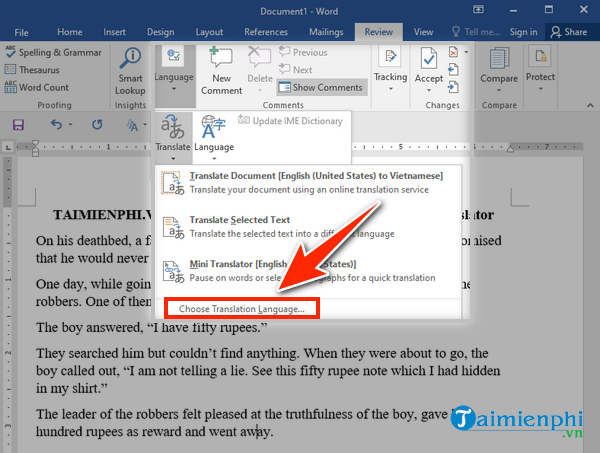
Task: Expand the Accept dropdown arrow
Action: 429,90
